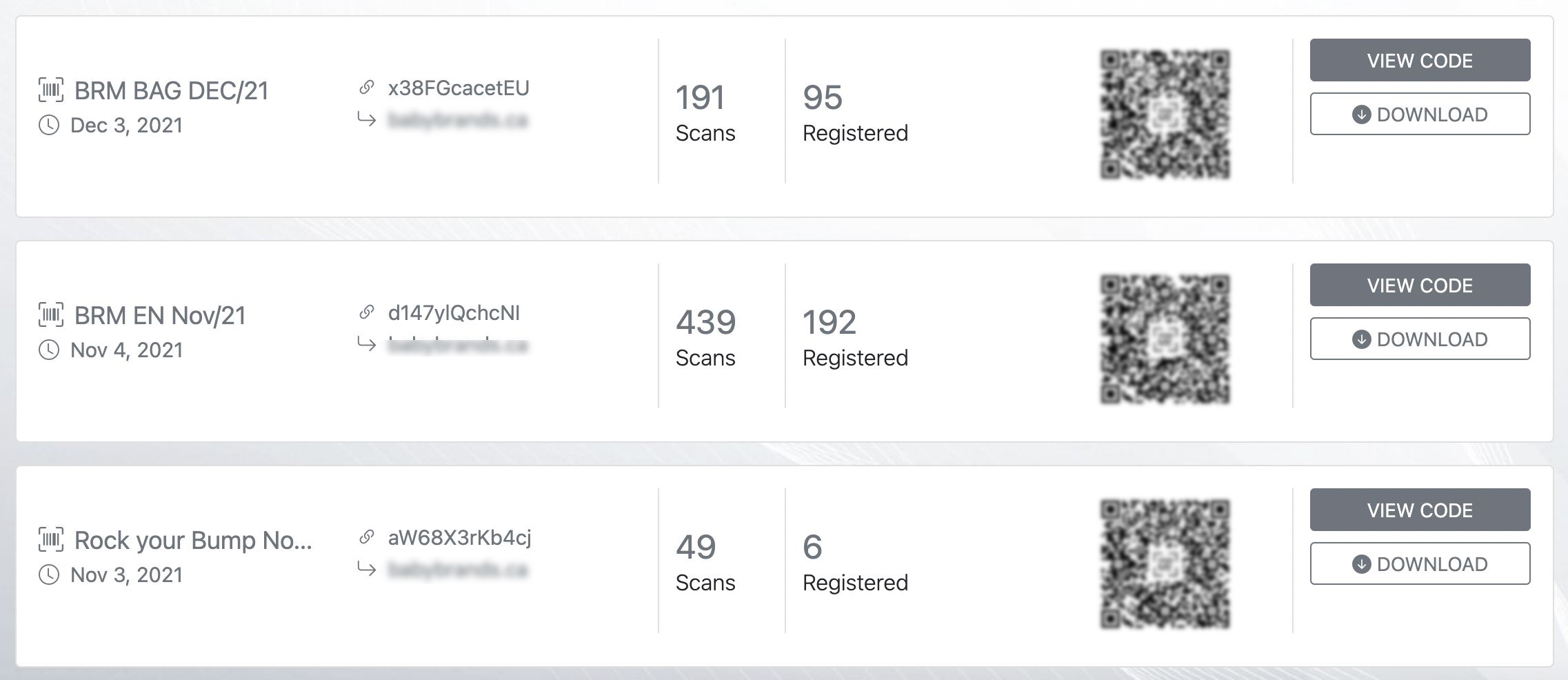Click barcode icon beside BRM BAG DEC/21
1568x680 pixels.
pos(51,90)
